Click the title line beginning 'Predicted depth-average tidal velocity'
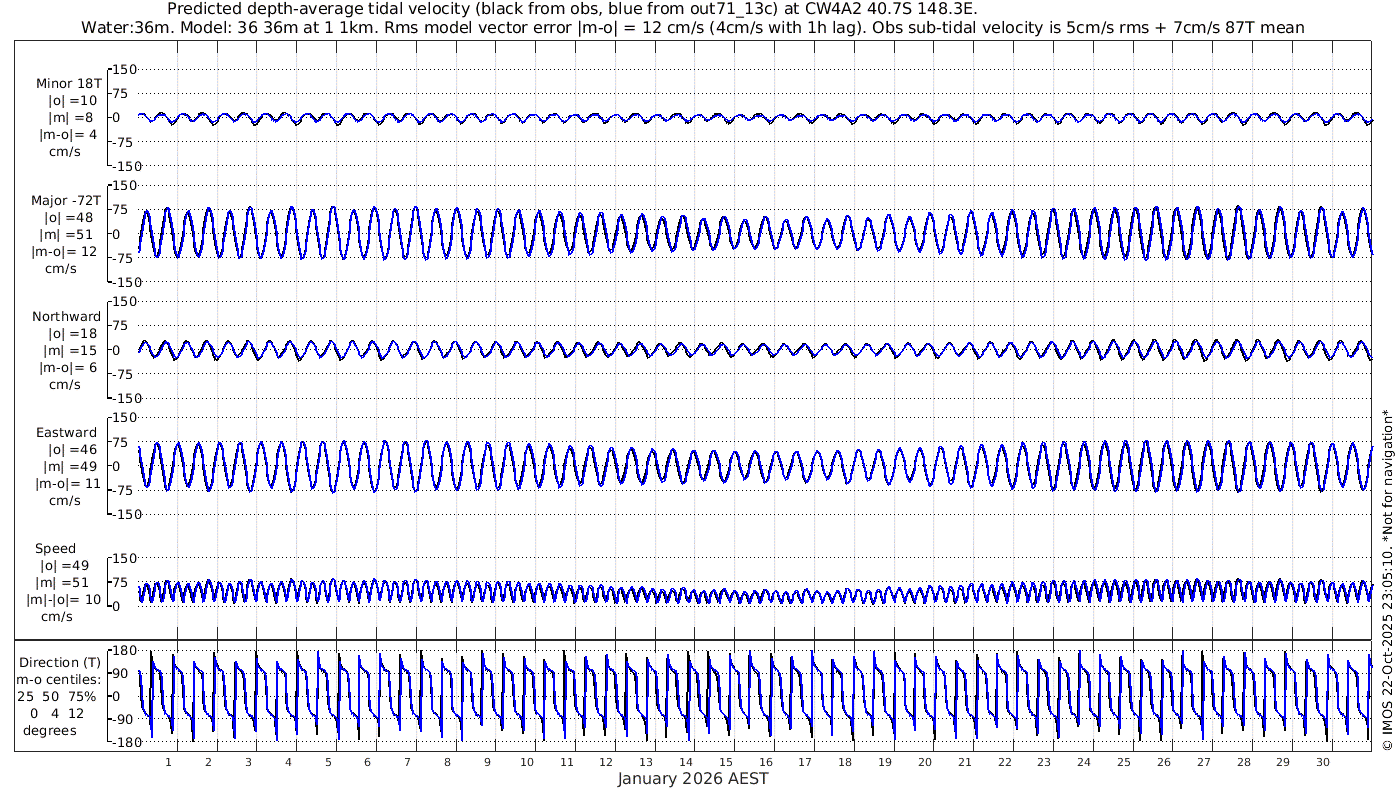1400x800 pixels. coord(572,9)
